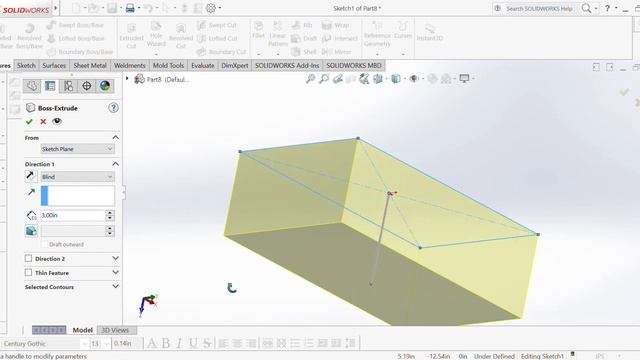Enable the Direction 2 checkbox

tap(28, 258)
